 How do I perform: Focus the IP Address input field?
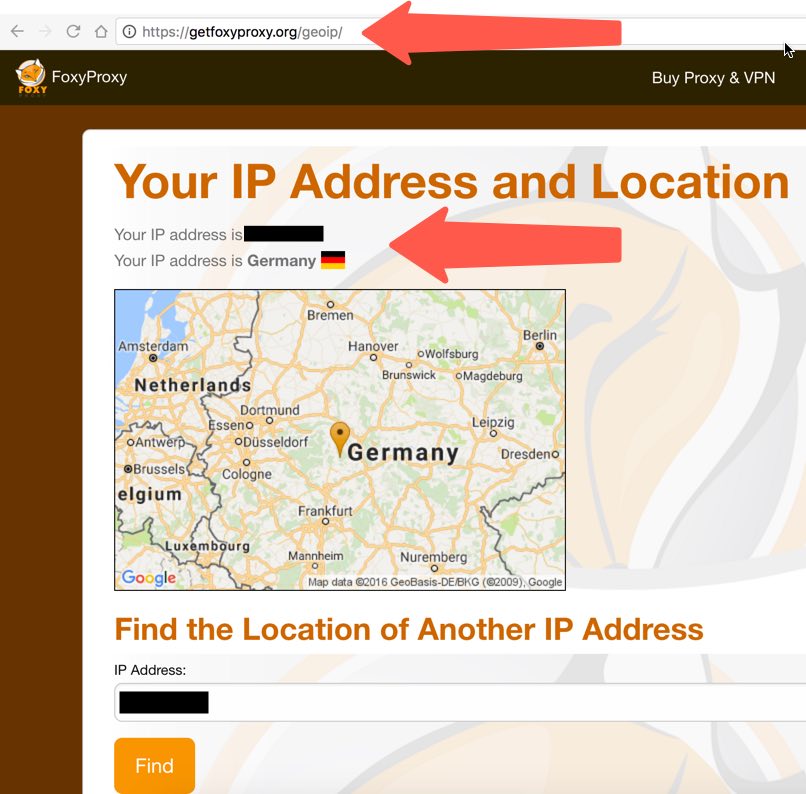(460, 703)
